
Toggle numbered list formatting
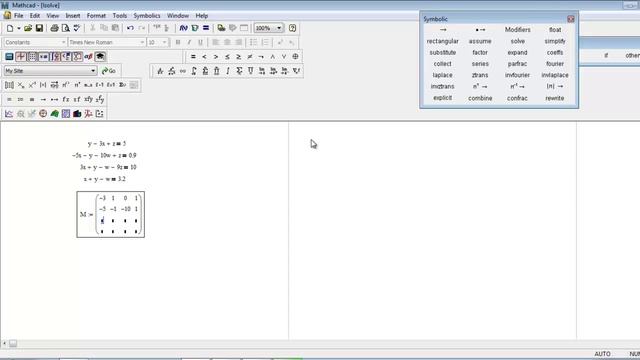(x=265, y=42)
